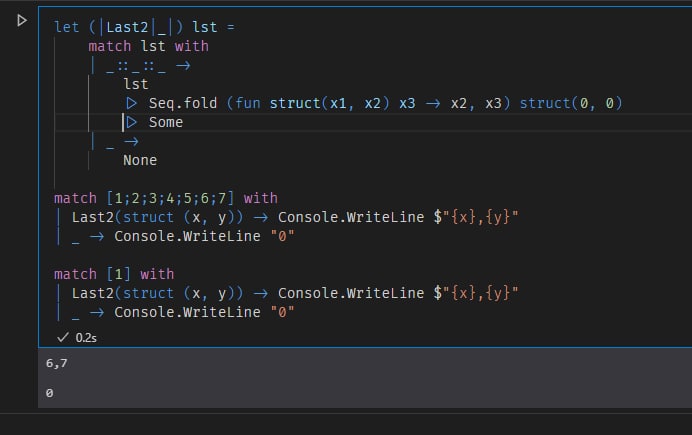Click the pipe operator before Some
This screenshot has width=692, height=435.
click(x=131, y=122)
